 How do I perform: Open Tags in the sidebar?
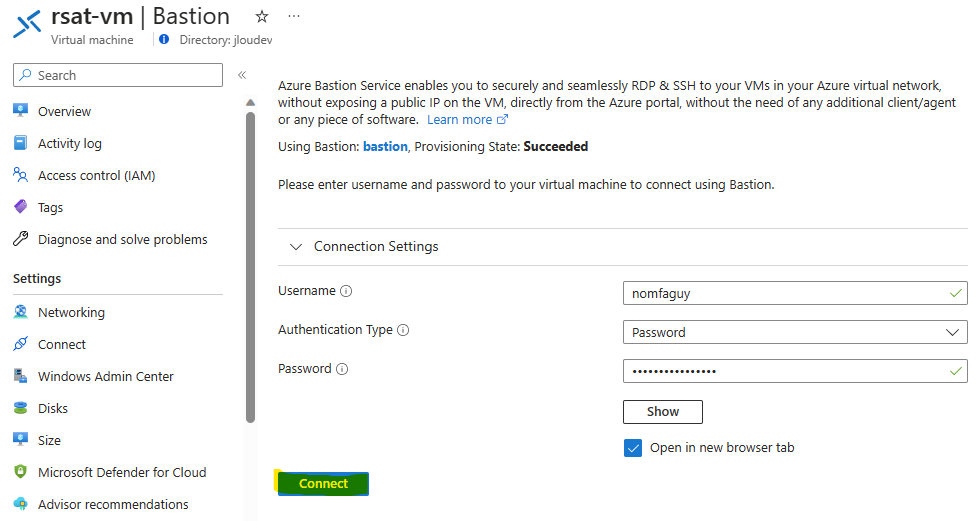(x=51, y=207)
